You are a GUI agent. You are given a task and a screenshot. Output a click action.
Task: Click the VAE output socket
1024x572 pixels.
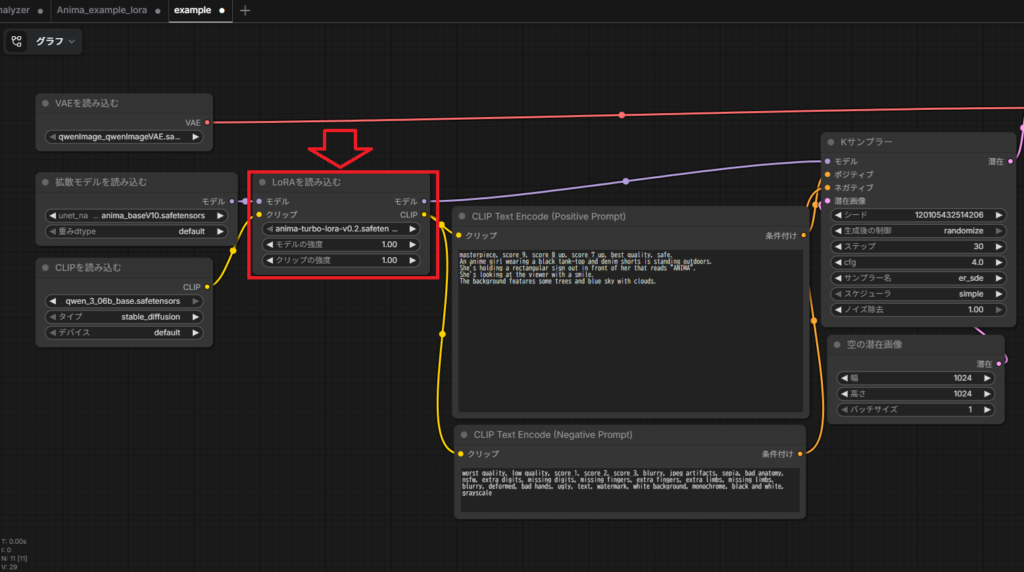tap(207, 122)
